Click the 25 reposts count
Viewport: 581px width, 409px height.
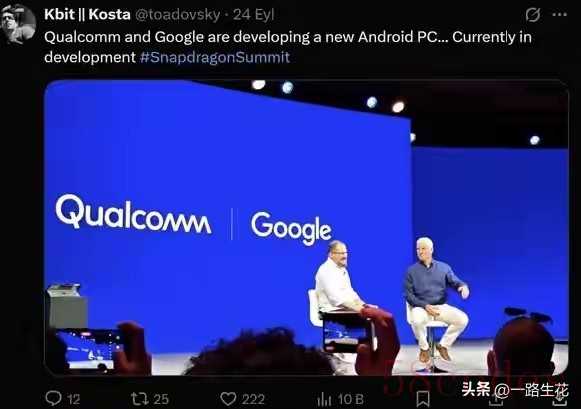coord(161,399)
